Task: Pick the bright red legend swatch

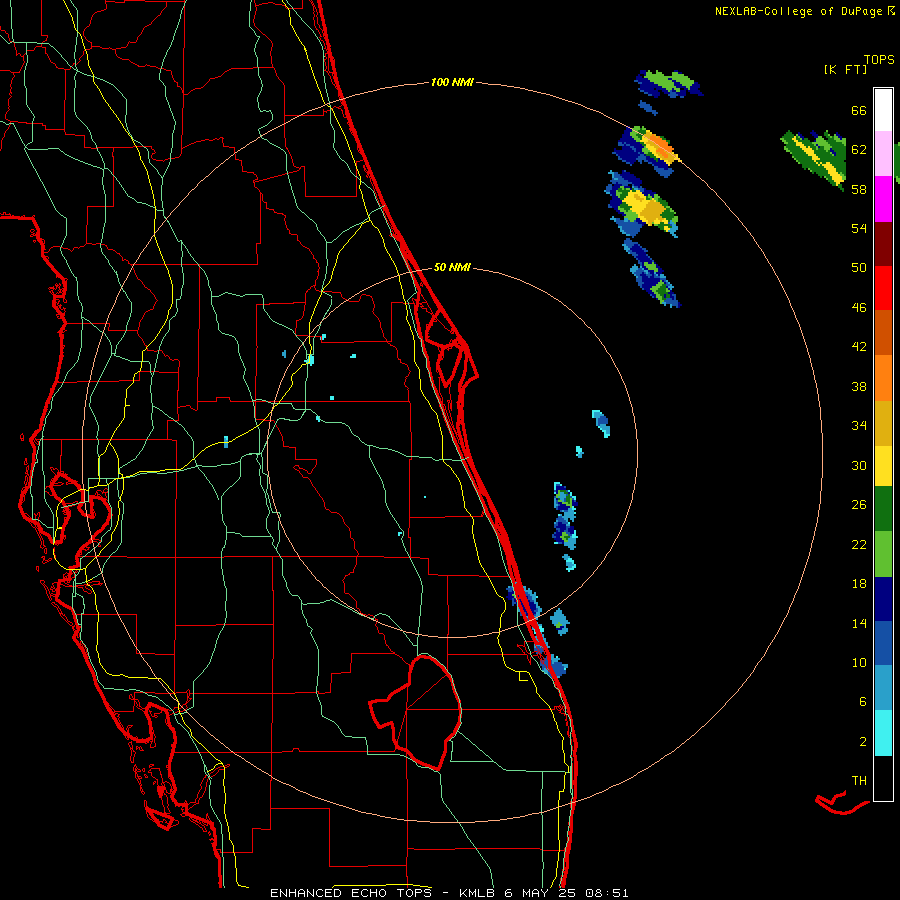Action: pos(883,288)
